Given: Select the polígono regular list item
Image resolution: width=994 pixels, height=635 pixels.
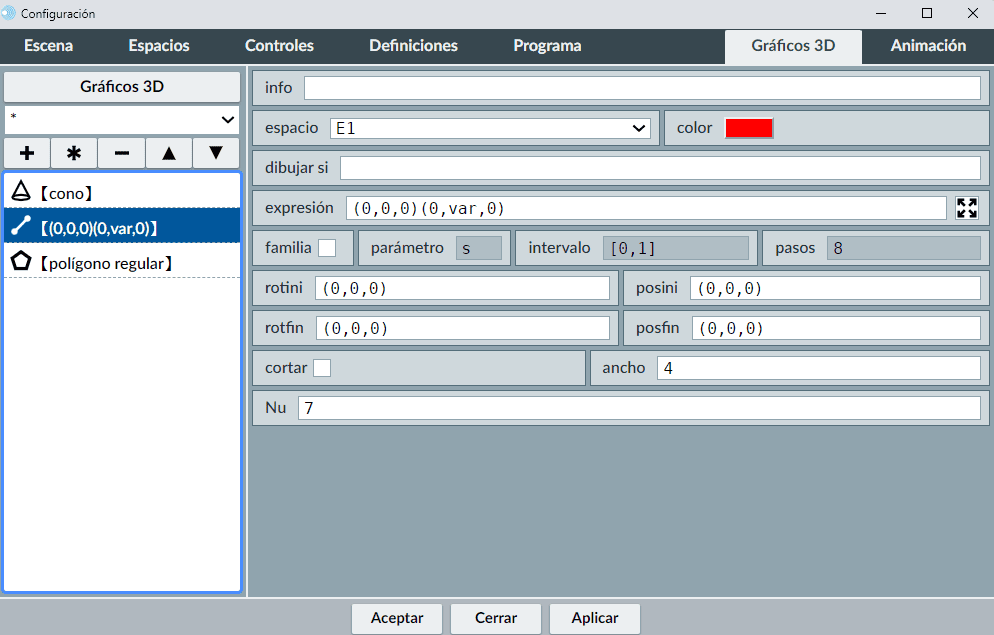Looking at the screenshot, I should pos(122,263).
